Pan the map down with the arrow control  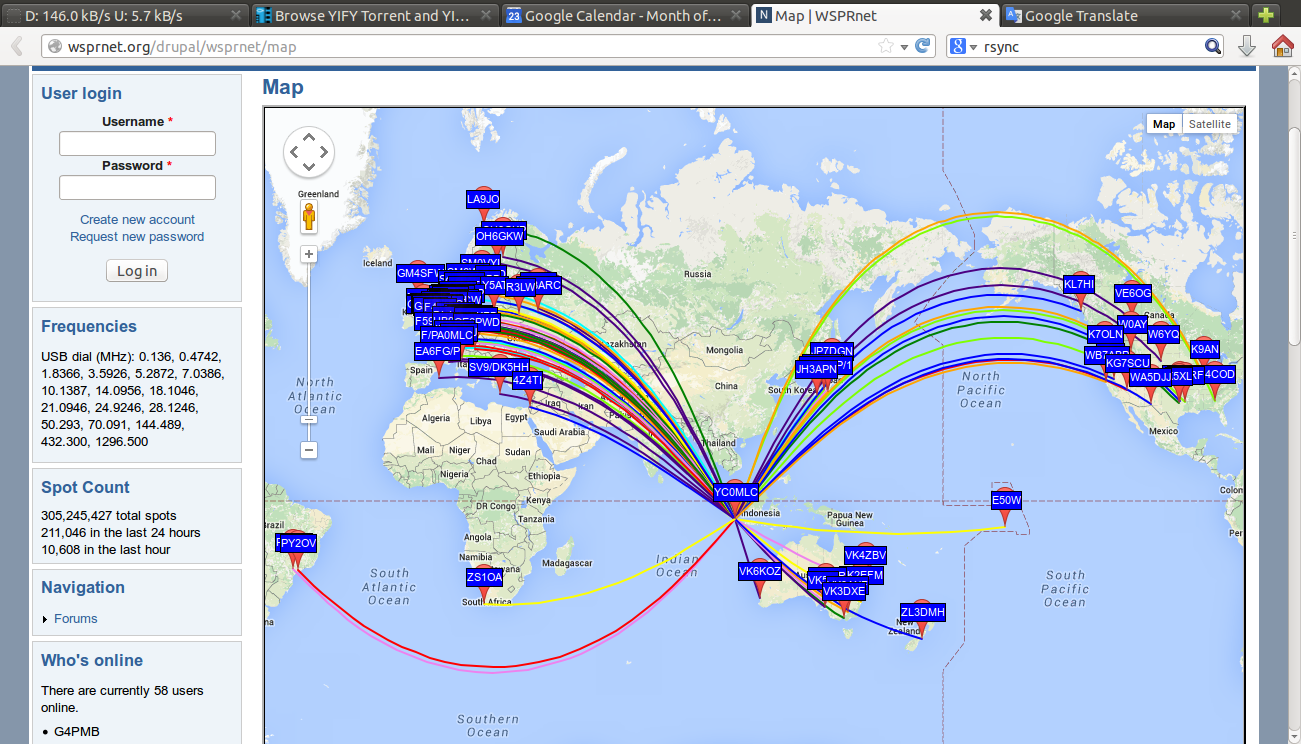[x=309, y=167]
